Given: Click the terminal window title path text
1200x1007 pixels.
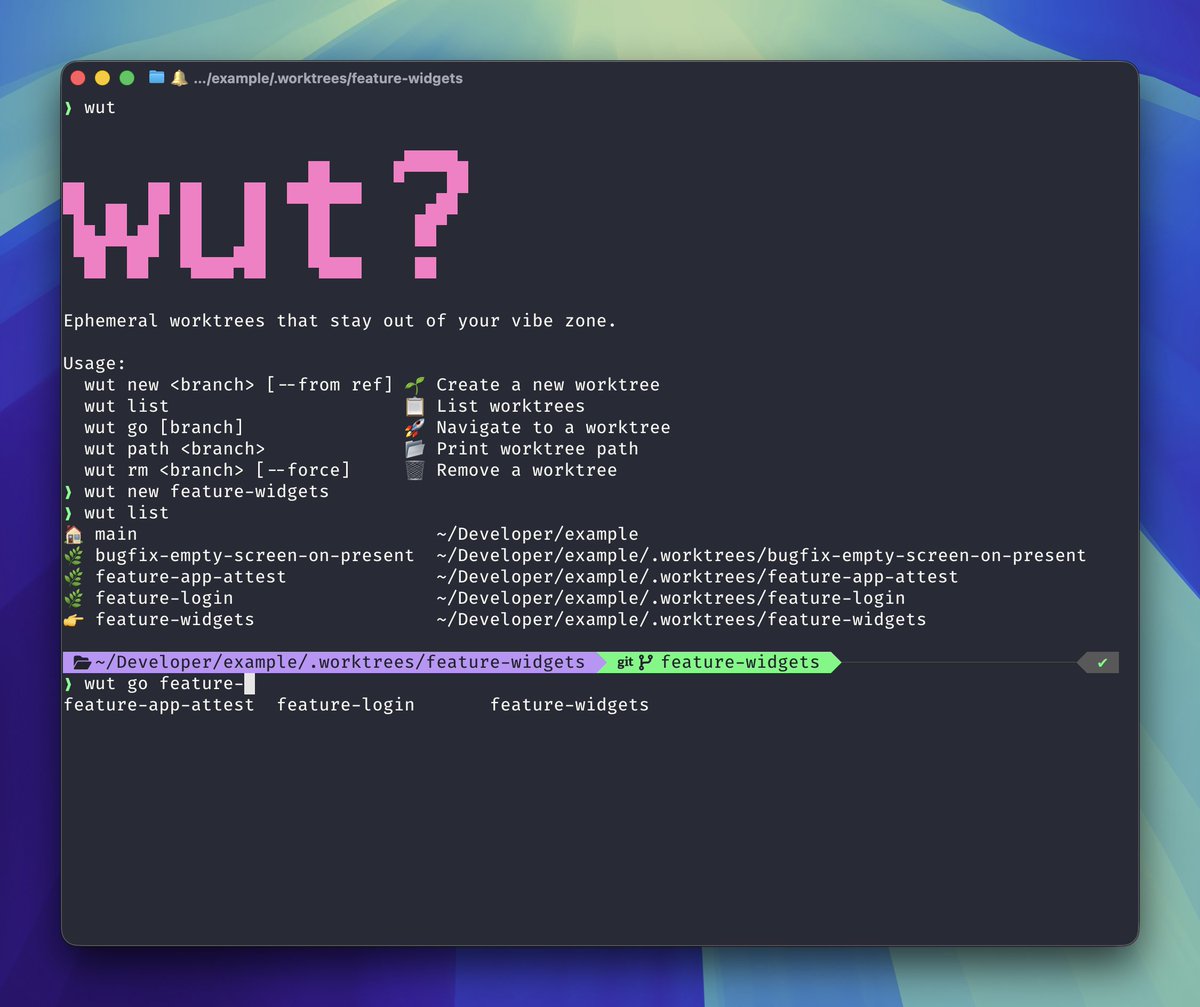Looking at the screenshot, I should pyautogui.click(x=328, y=78).
